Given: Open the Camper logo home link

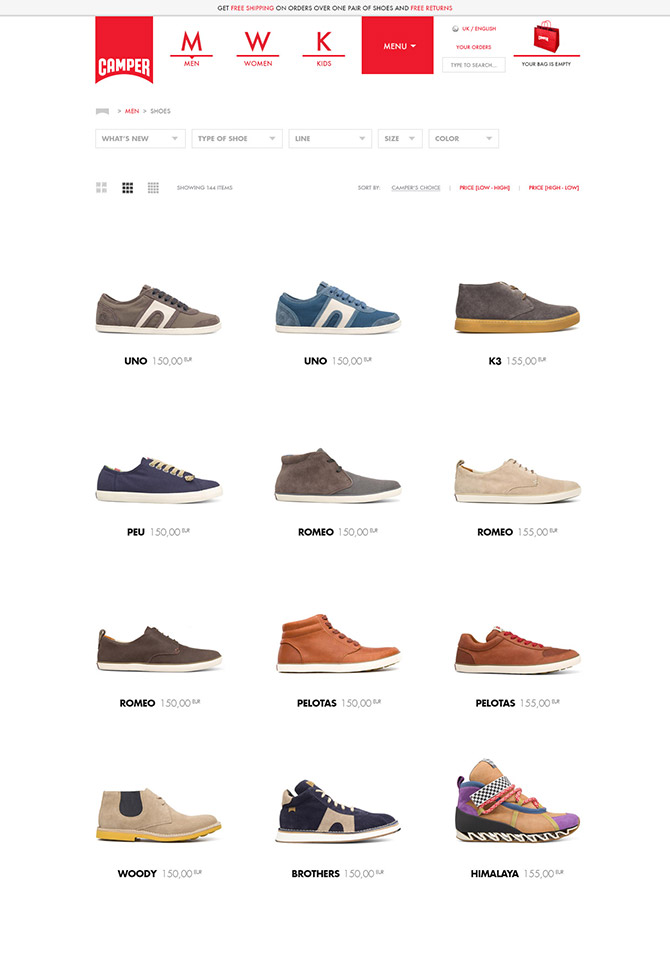Looking at the screenshot, I should (x=124, y=50).
